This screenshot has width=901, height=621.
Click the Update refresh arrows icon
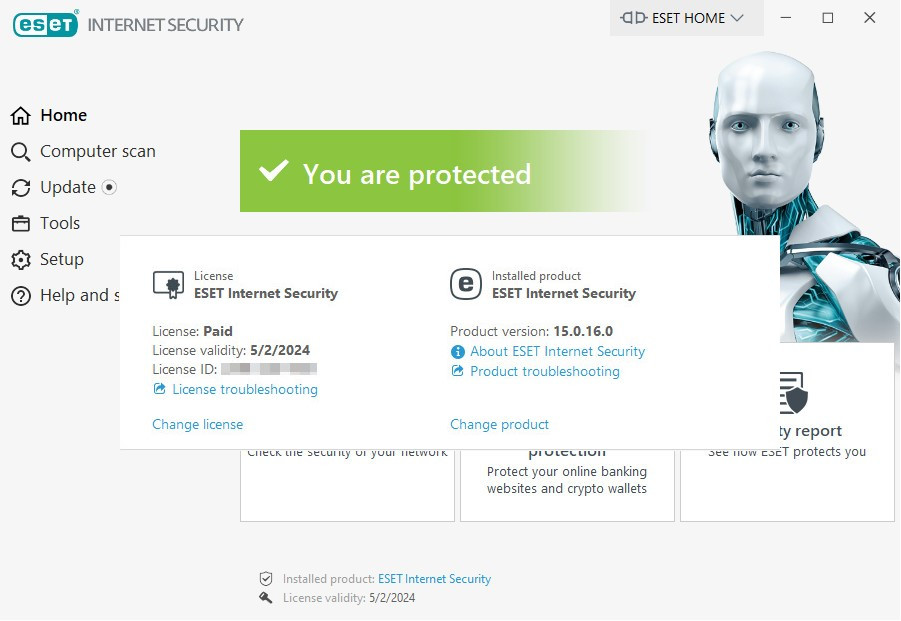(x=21, y=188)
